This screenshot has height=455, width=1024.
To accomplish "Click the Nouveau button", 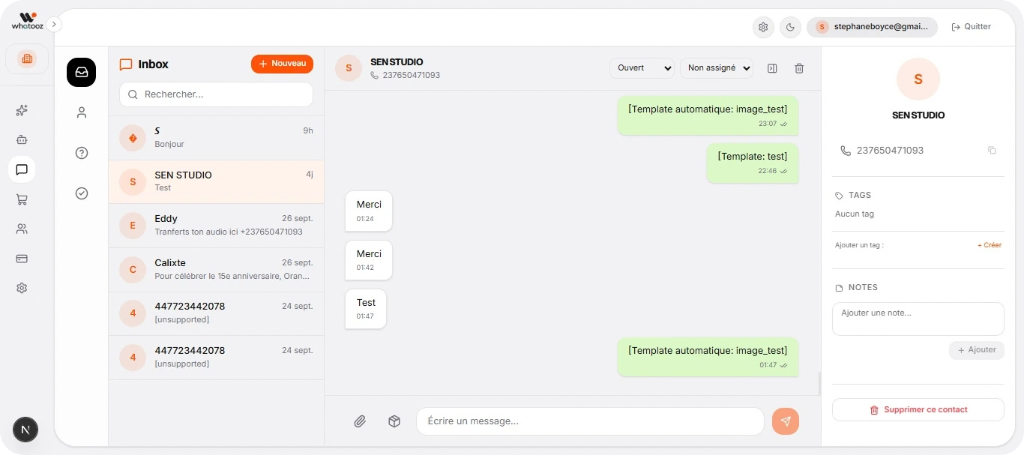I will (282, 63).
